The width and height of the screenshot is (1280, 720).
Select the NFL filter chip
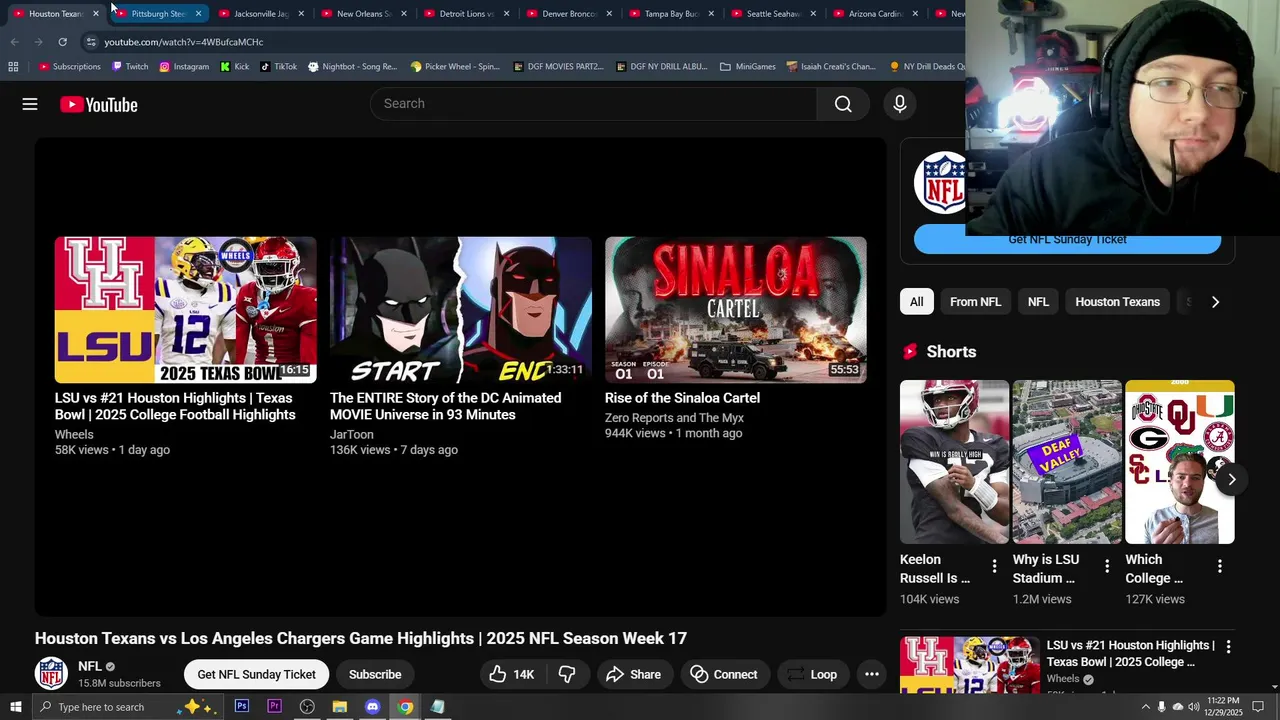pos(1038,302)
